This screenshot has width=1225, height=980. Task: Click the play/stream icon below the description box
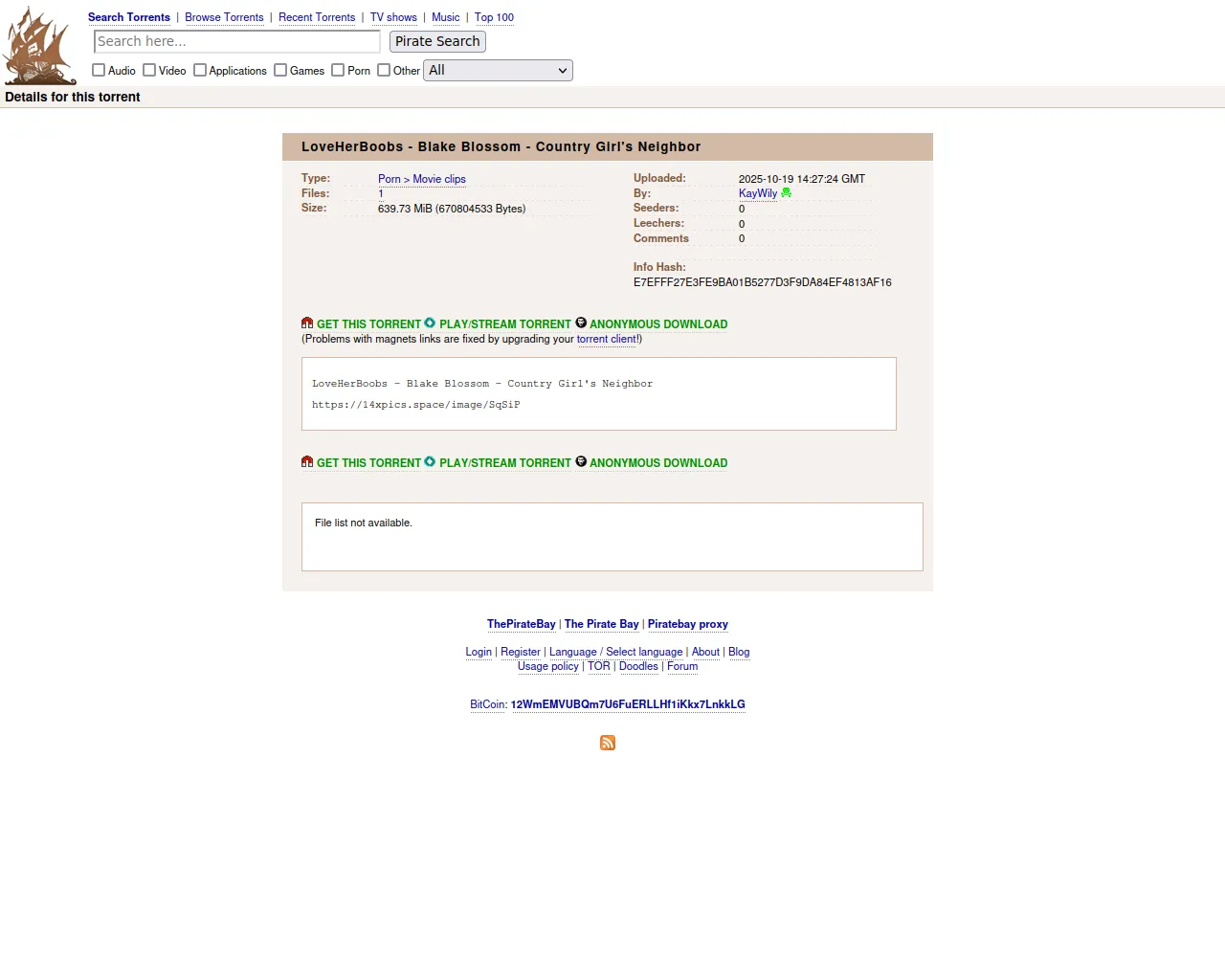(x=430, y=462)
